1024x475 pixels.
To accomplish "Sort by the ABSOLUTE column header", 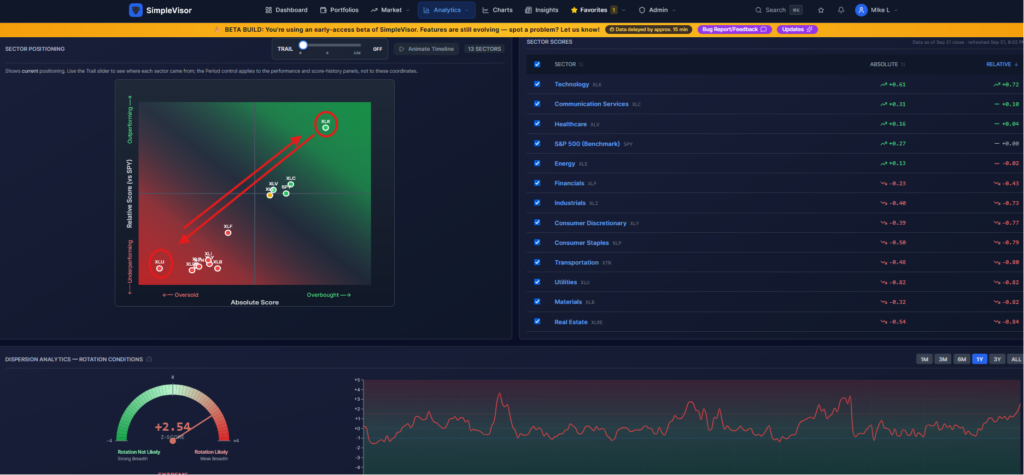I will (887, 64).
